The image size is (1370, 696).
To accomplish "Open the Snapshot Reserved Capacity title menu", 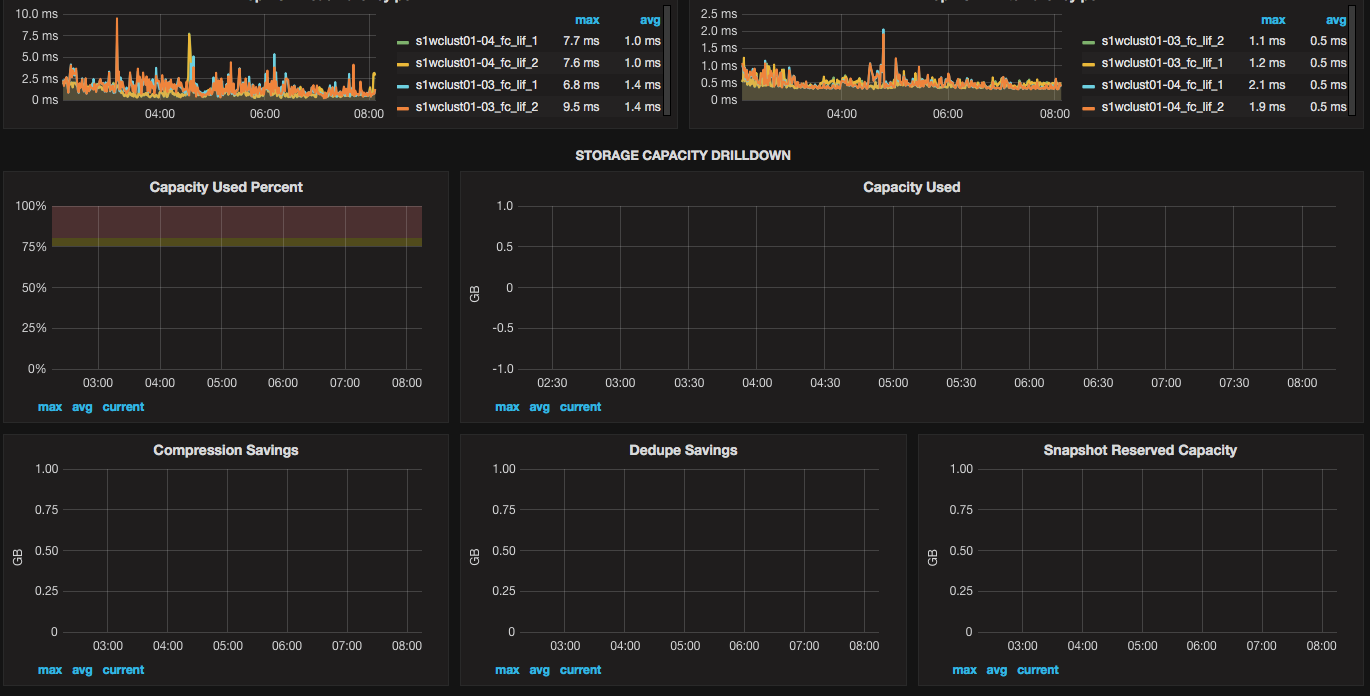I will (x=1140, y=450).
